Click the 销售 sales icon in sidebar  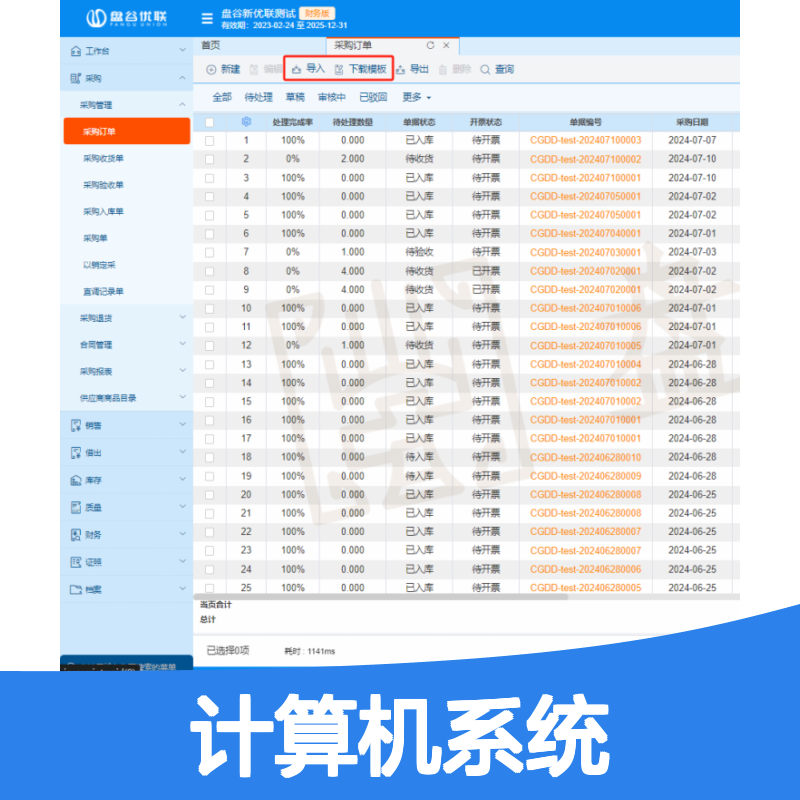76,425
